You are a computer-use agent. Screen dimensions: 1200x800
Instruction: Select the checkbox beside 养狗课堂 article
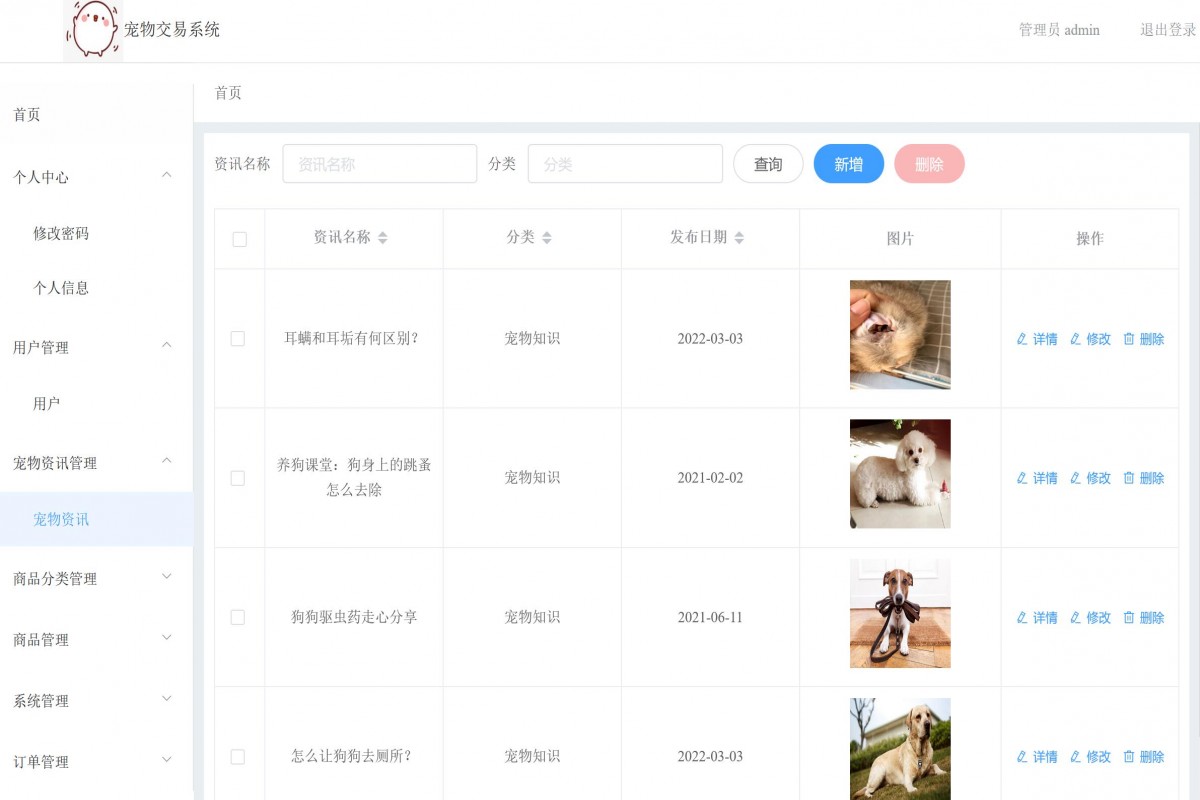click(238, 478)
